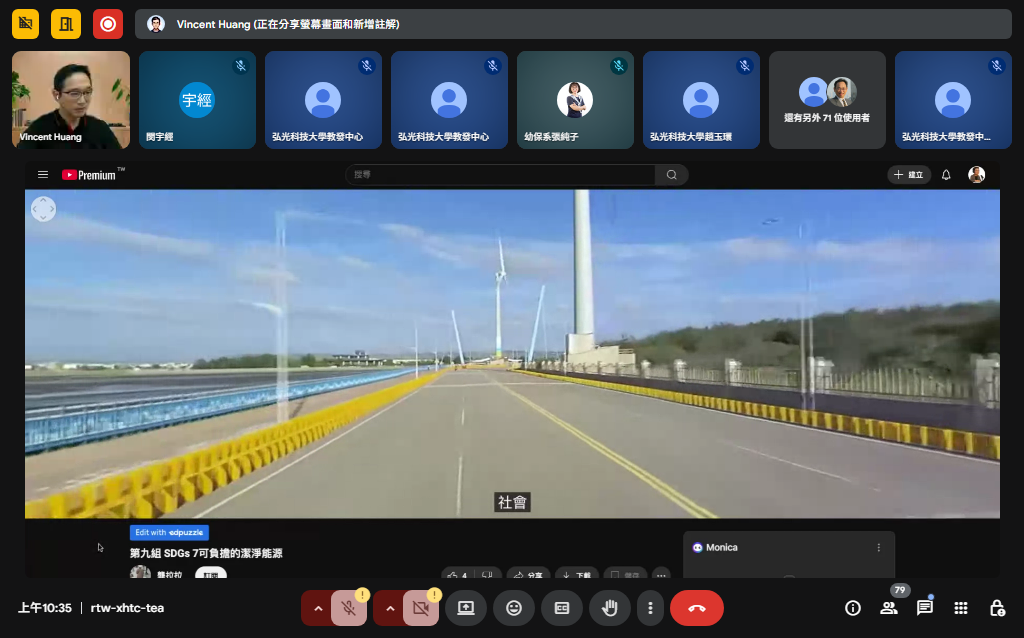Unmute the microphone toggle button
Viewport: 1024px width, 638px height.
point(349,608)
